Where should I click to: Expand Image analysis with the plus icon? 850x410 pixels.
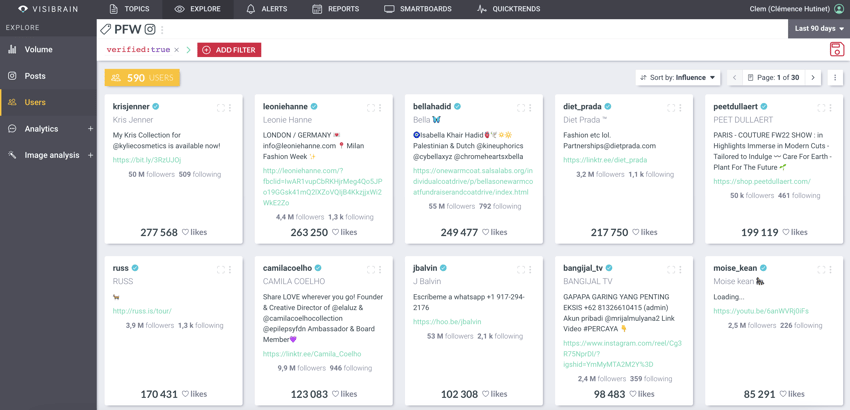pyautogui.click(x=90, y=155)
